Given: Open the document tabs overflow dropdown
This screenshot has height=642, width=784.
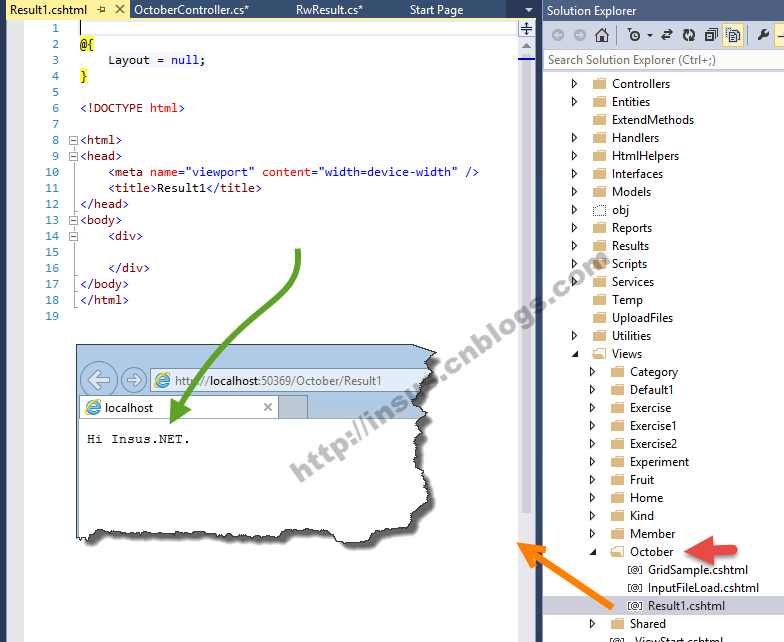Looking at the screenshot, I should coord(528,10).
